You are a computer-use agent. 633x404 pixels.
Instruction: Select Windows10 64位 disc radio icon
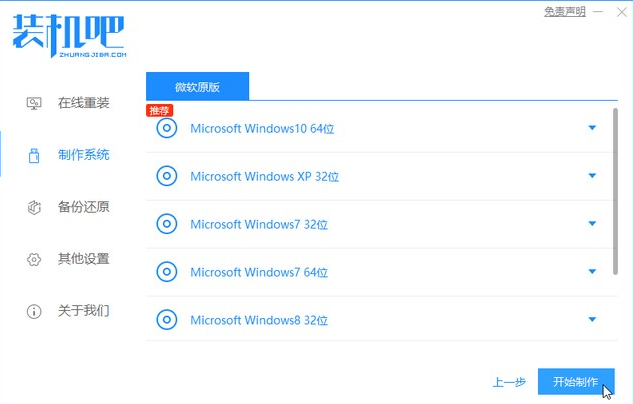[167, 128]
